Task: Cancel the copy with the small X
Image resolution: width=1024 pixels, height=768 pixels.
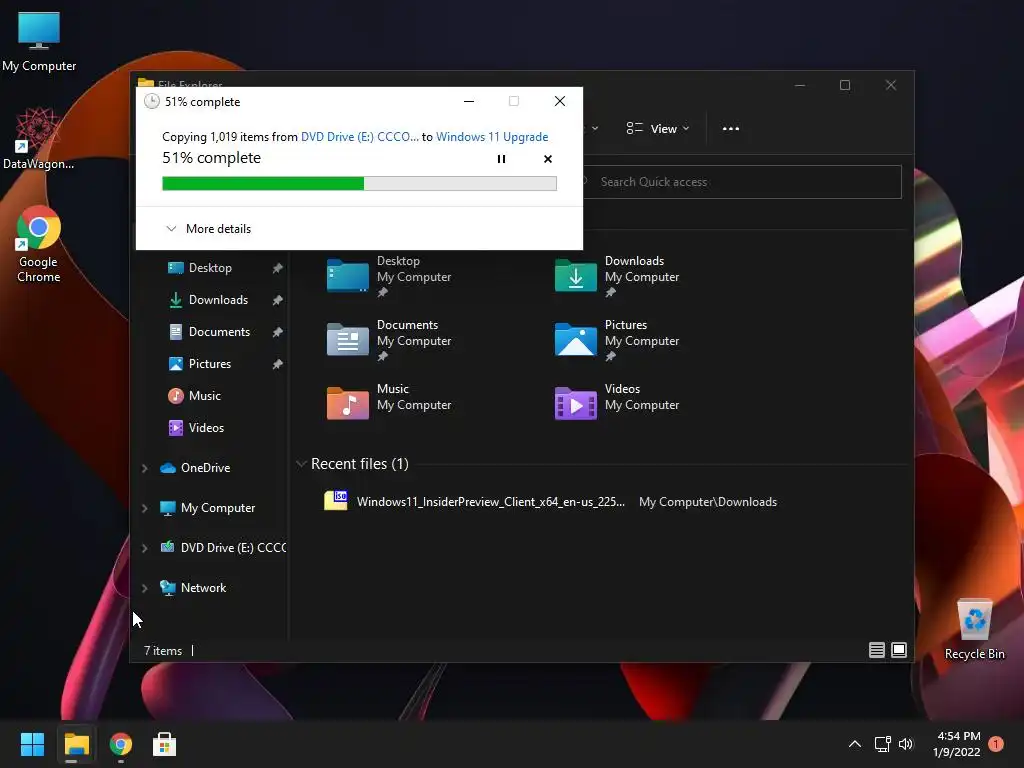Action: click(547, 159)
